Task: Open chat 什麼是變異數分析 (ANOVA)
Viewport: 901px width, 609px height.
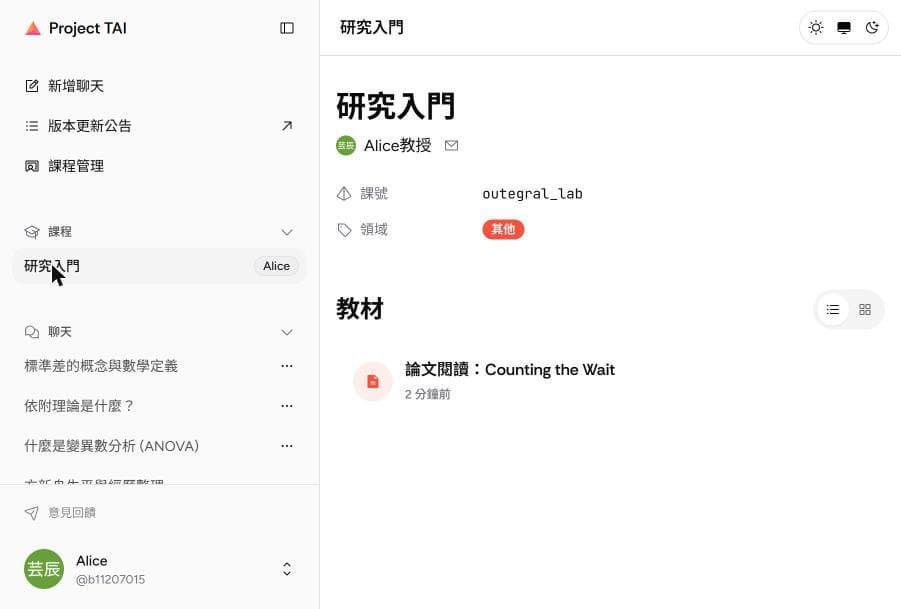Action: [x=111, y=446]
